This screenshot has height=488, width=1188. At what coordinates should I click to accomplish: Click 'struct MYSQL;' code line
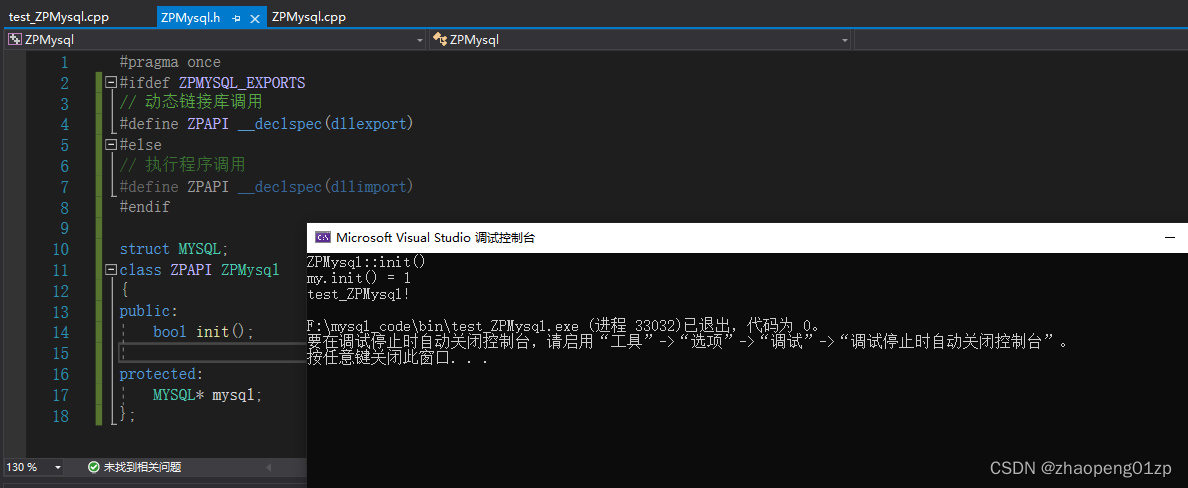174,249
